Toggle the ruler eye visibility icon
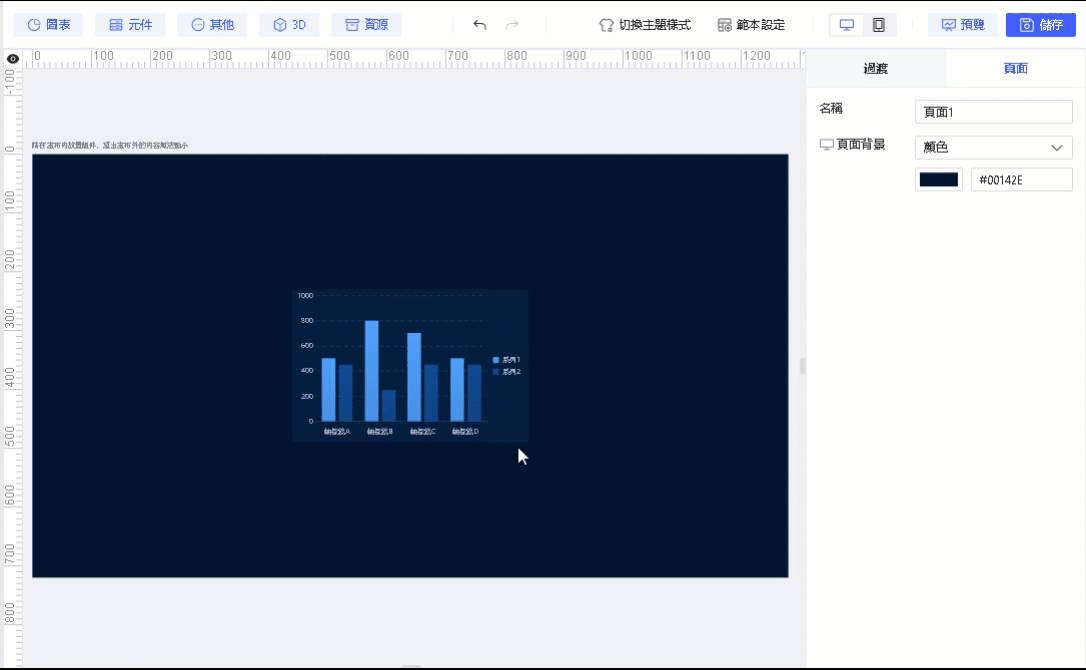This screenshot has width=1086, height=670. click(x=12, y=59)
